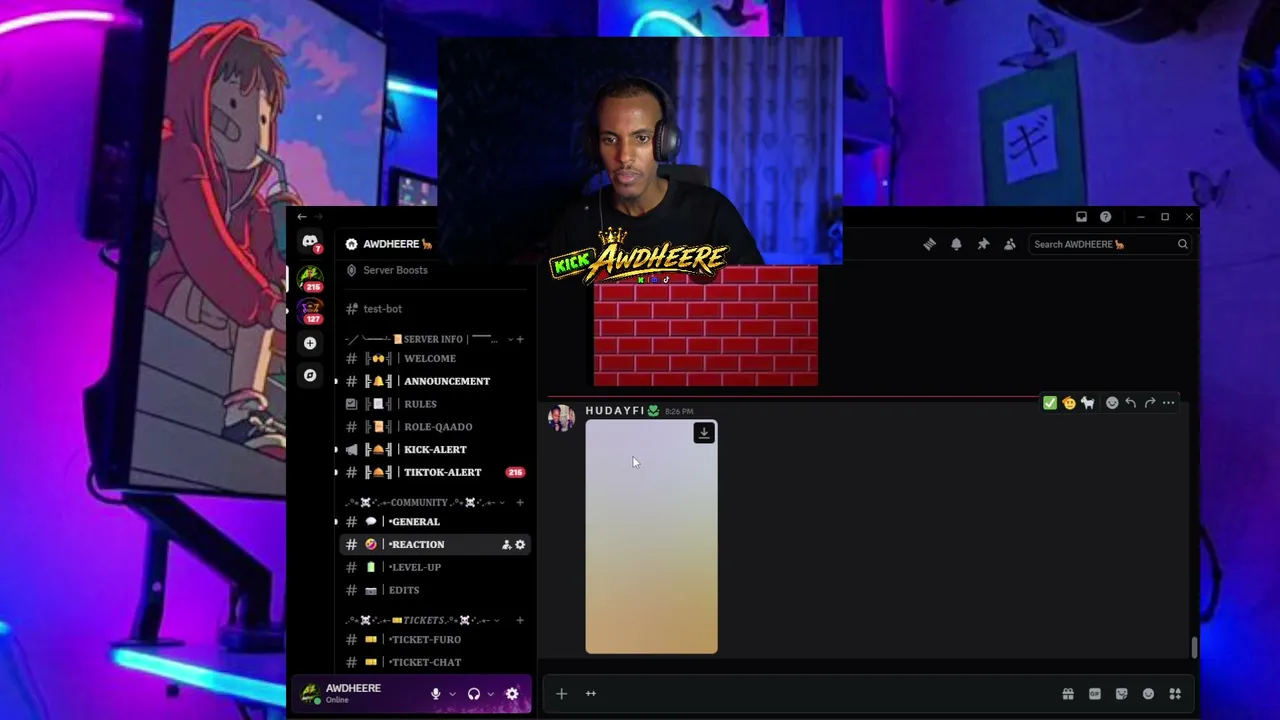Click the HUDAYFI username

pos(615,411)
